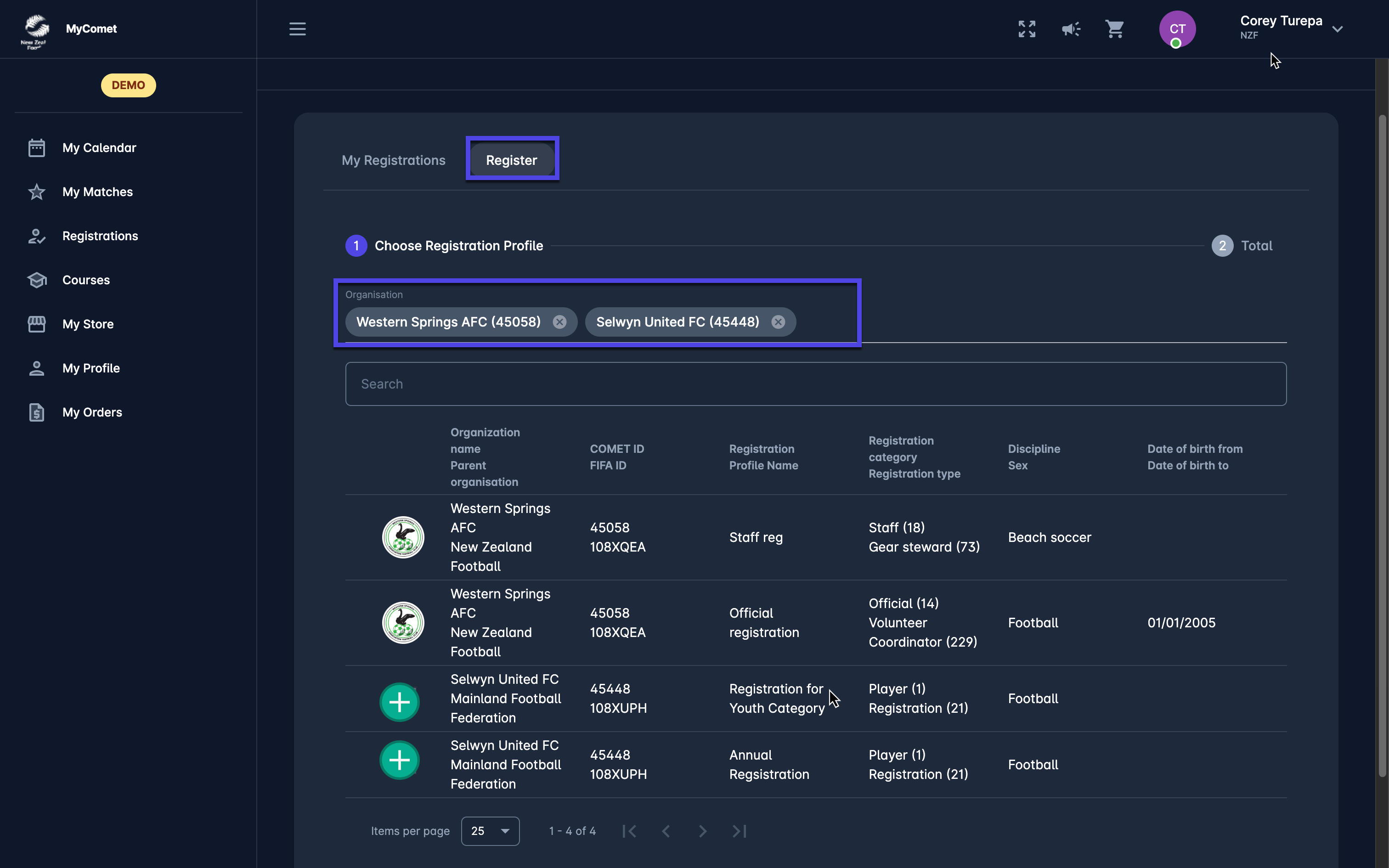Toggle fullscreen mode icon
1389x868 pixels.
pyautogui.click(x=1026, y=28)
